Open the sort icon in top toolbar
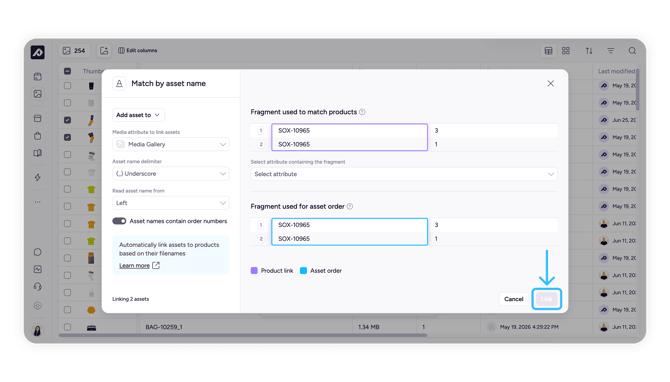 click(x=589, y=51)
